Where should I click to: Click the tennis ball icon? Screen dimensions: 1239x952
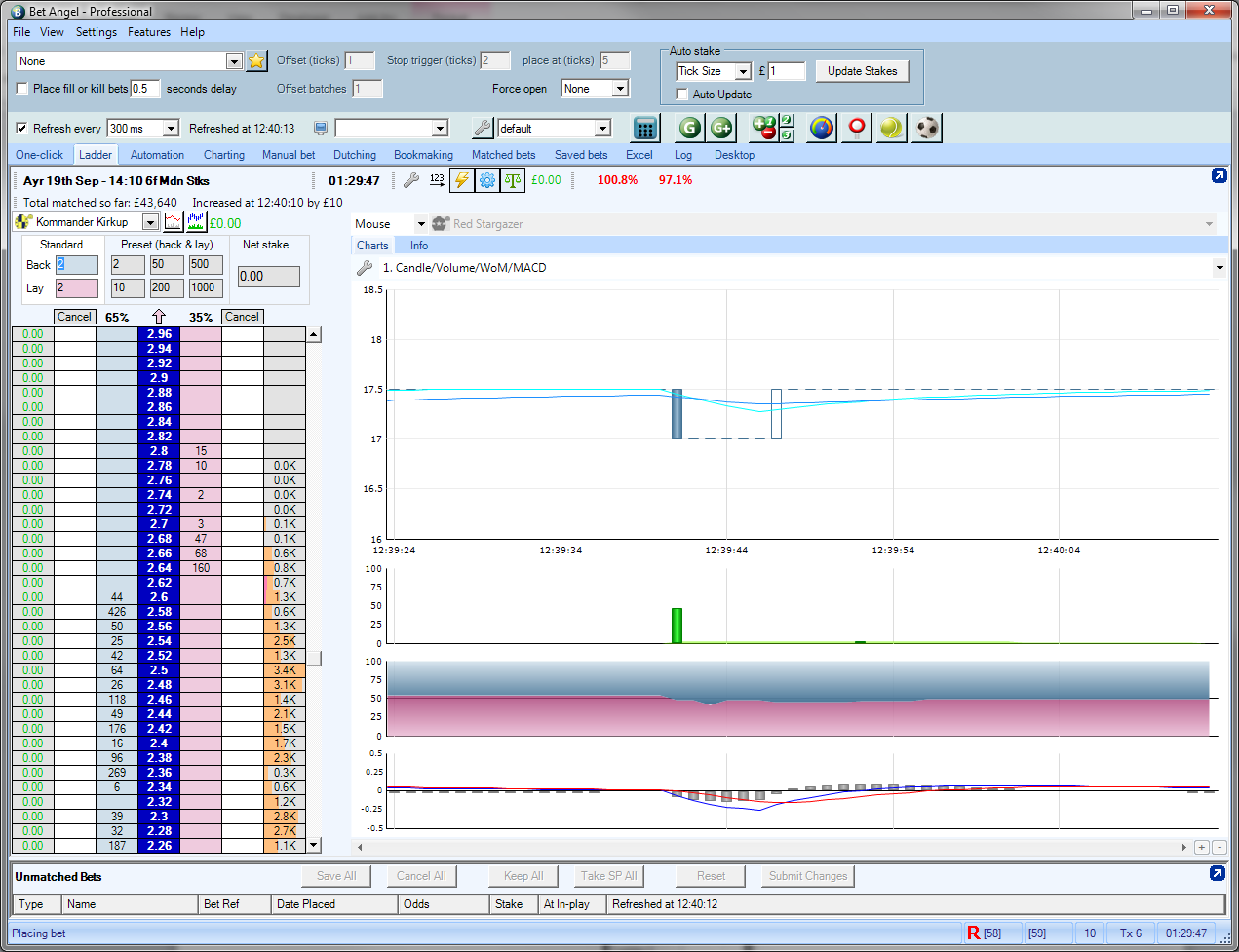(x=891, y=128)
